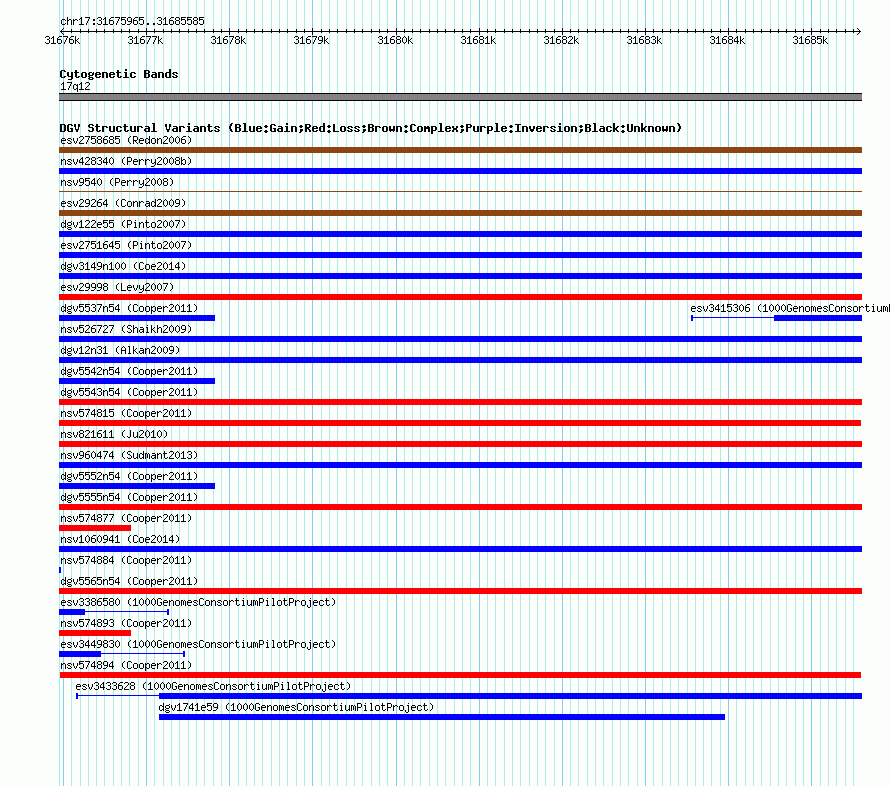890x786 pixels.
Task: Click the 31685k ruler tick label
Action: (x=810, y=40)
